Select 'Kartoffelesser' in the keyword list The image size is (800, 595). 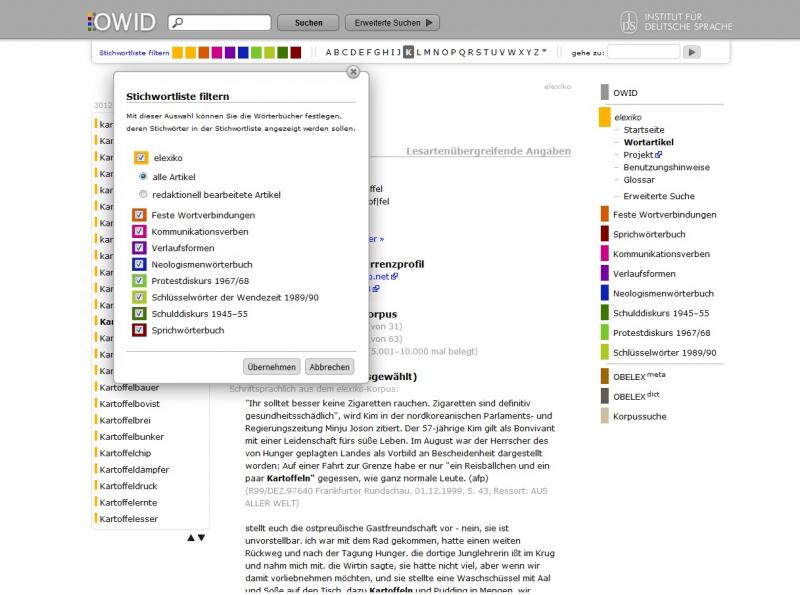129,519
